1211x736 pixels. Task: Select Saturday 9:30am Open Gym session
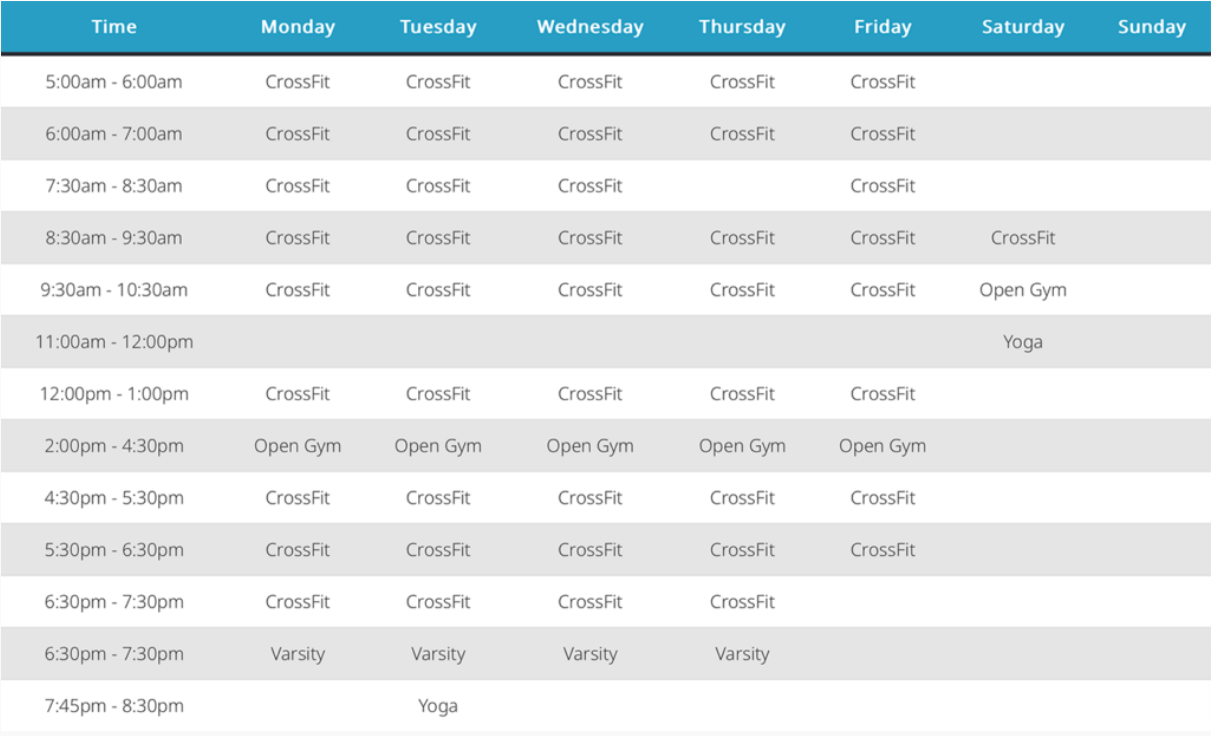point(1023,290)
